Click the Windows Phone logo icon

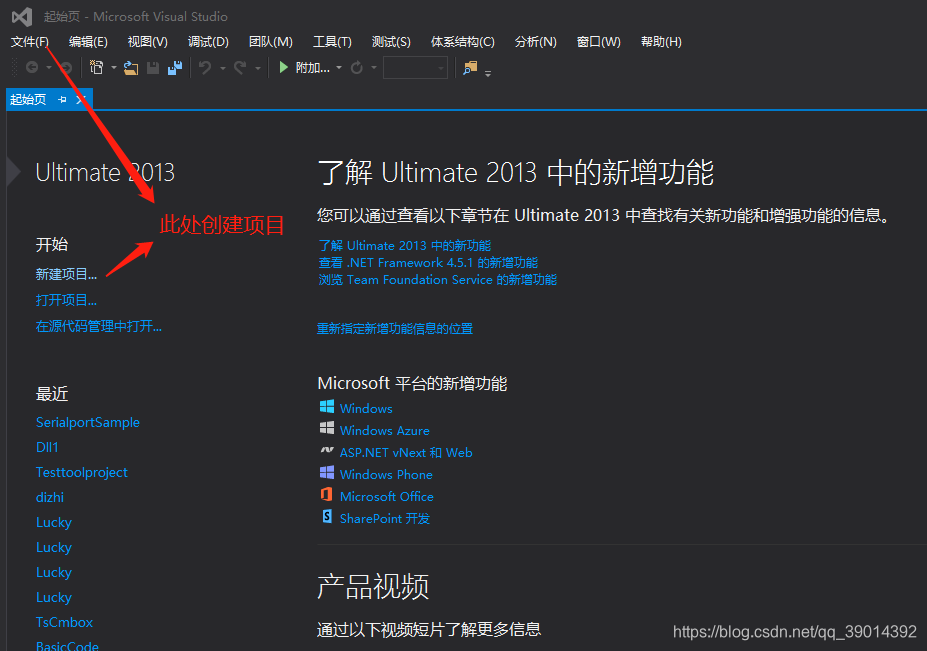click(x=327, y=472)
